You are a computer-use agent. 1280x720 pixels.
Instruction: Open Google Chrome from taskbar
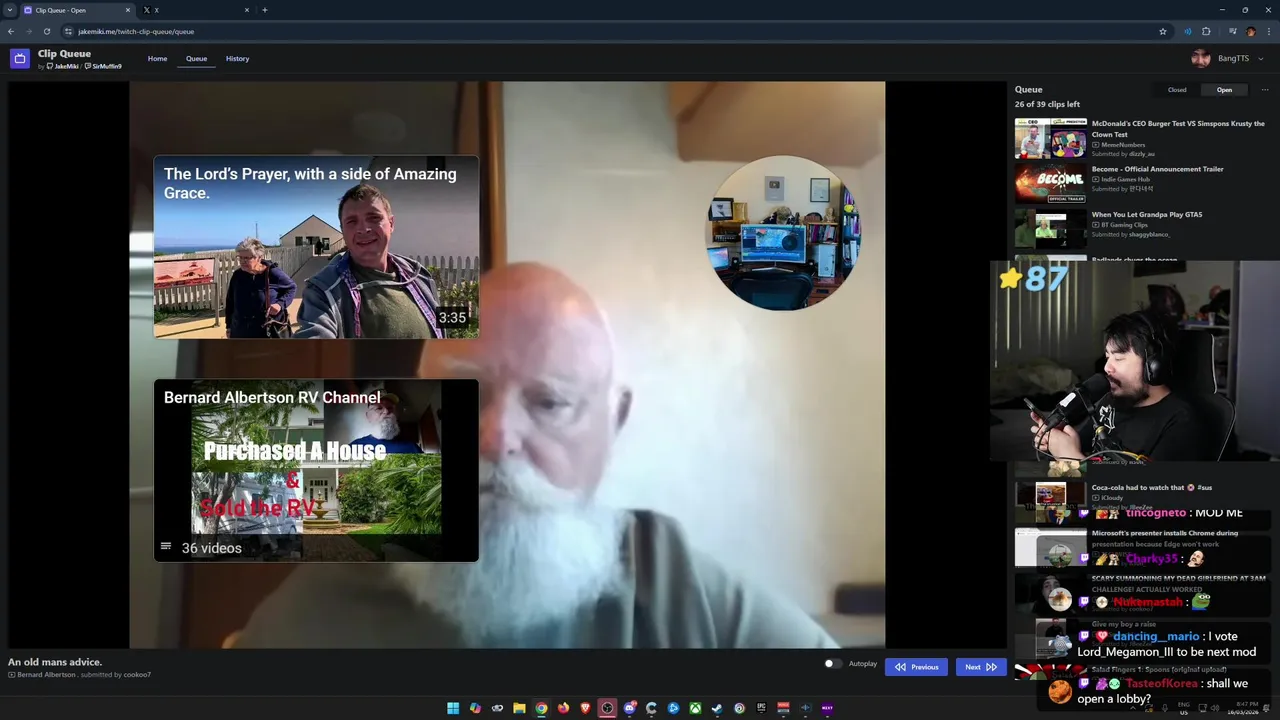(541, 708)
